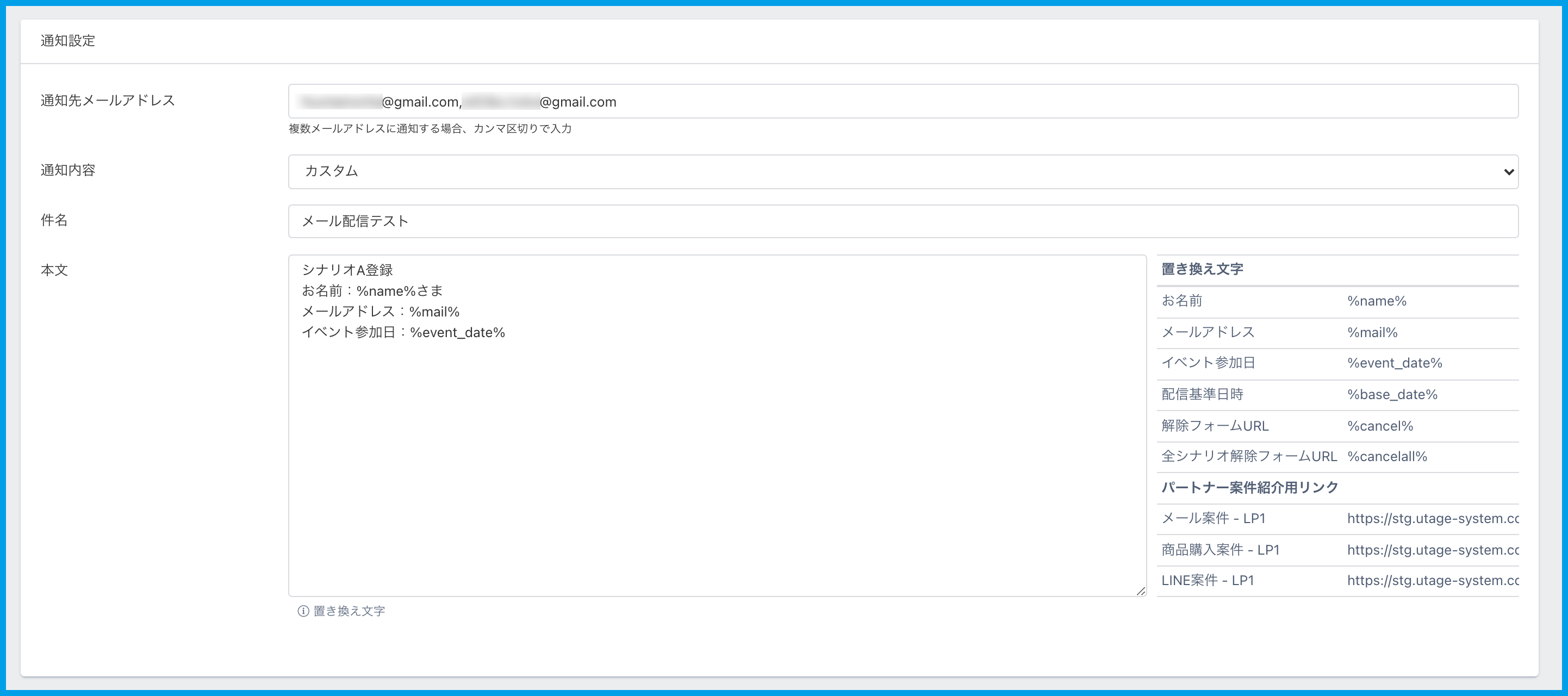The width and height of the screenshot is (1568, 696).
Task: Click the %cancel% replacement value
Action: [1380, 426]
